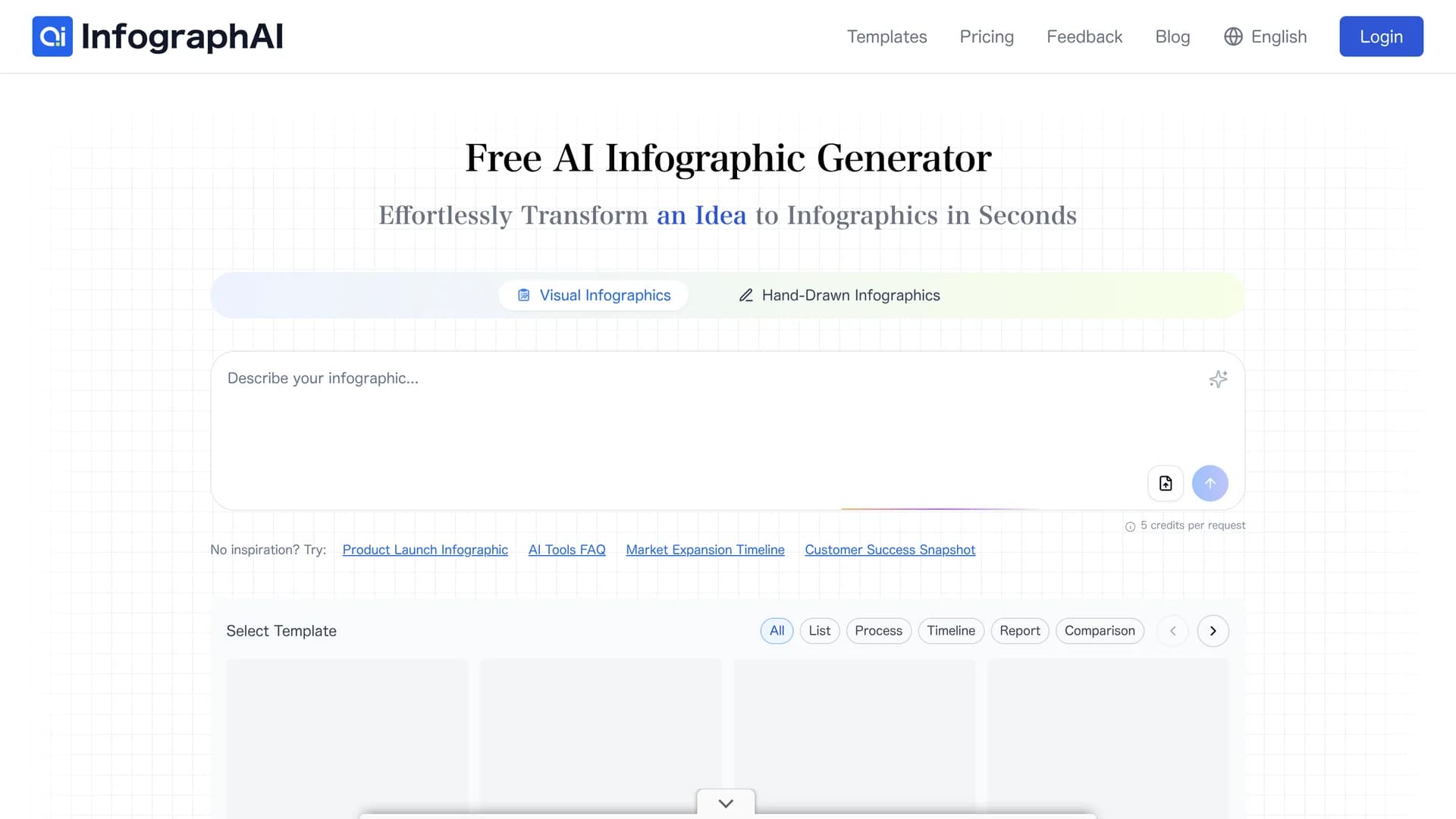The image size is (1456, 819).
Task: Open the English language dropdown
Action: coord(1266,36)
